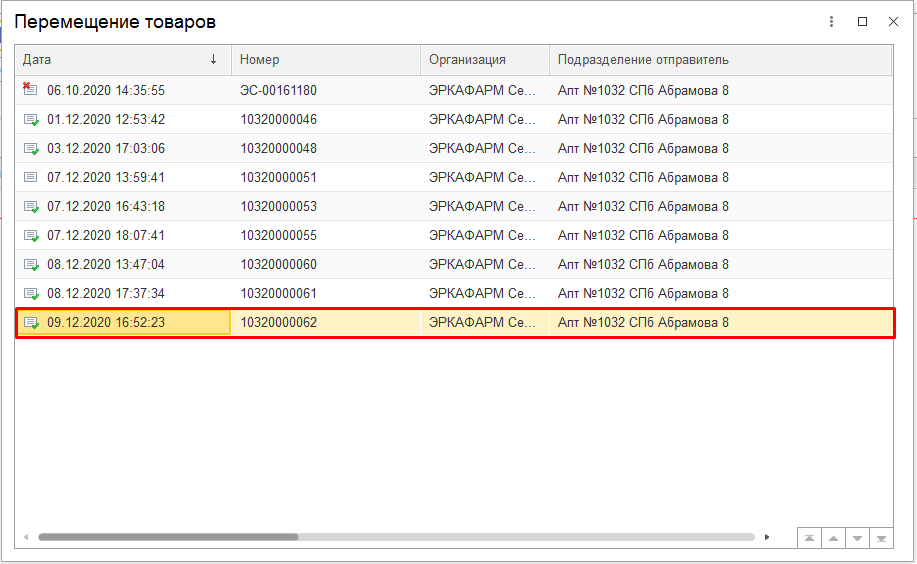The height and width of the screenshot is (564, 917).
Task: Jump to first record with the top arrow
Action: click(x=808, y=538)
